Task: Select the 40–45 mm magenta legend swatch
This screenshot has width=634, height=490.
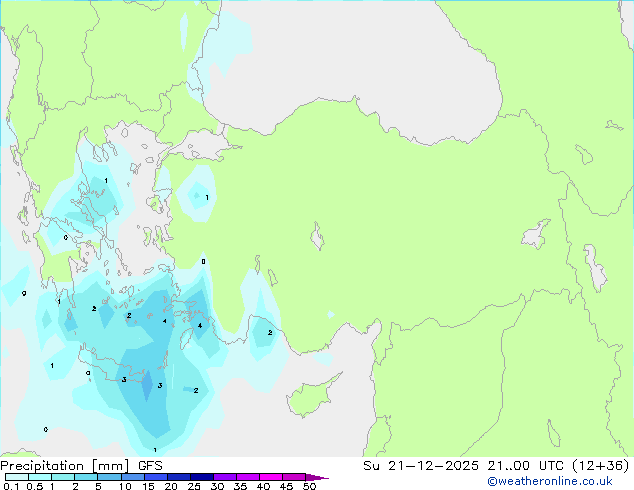Action: (x=271, y=477)
